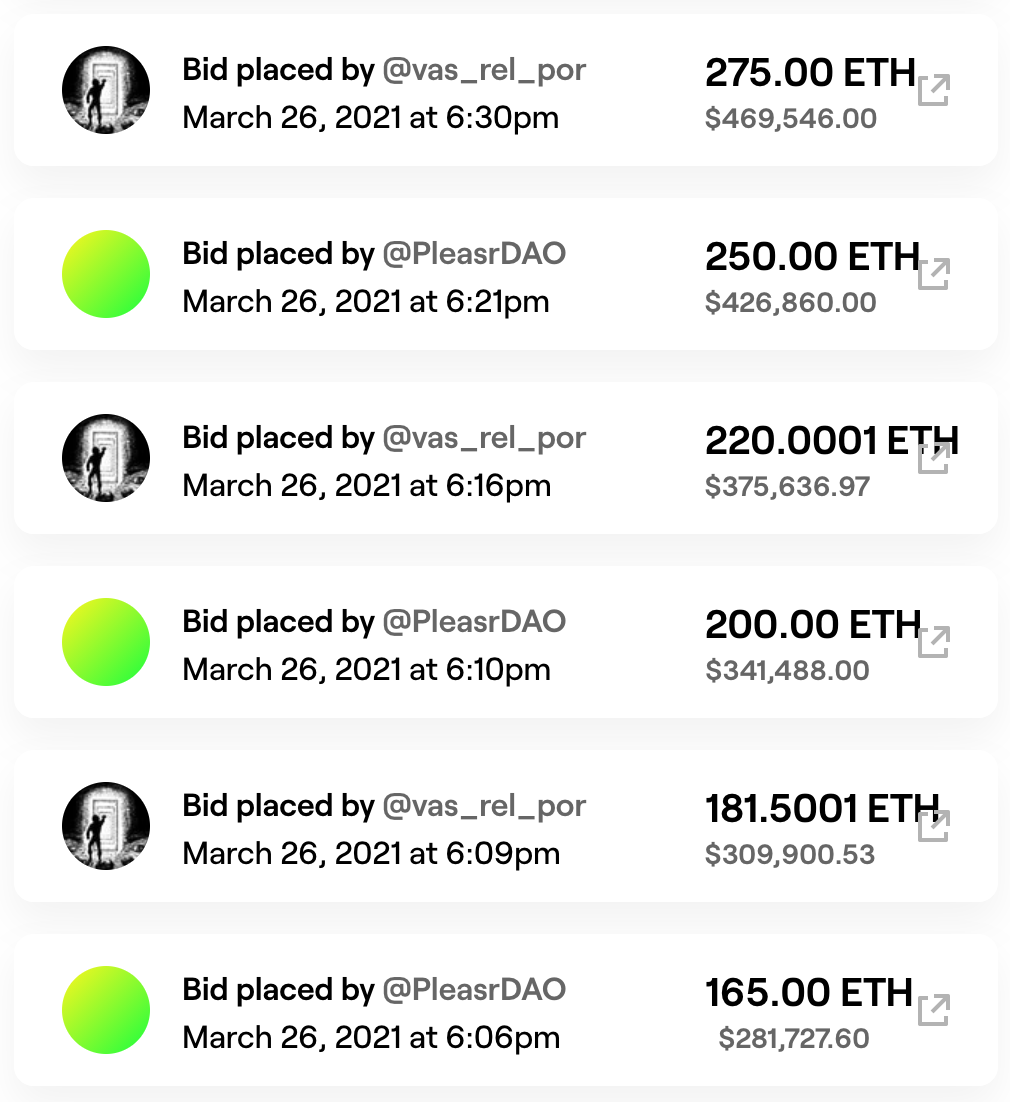Open external link for 250.00 ETH bid
The width and height of the screenshot is (1010, 1102).
click(x=934, y=275)
